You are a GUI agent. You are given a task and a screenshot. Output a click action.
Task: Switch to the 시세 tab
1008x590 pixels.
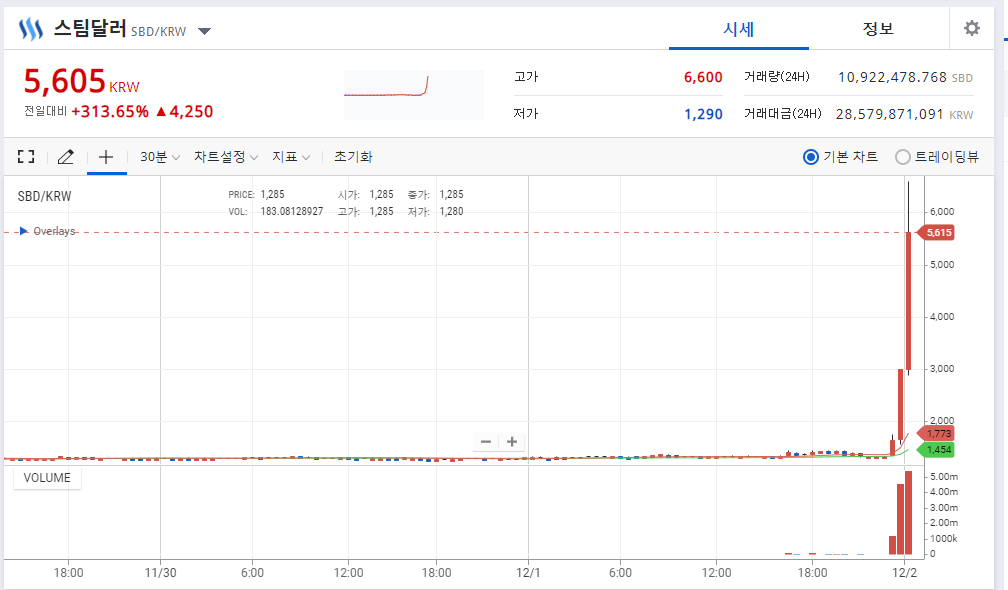pos(739,29)
